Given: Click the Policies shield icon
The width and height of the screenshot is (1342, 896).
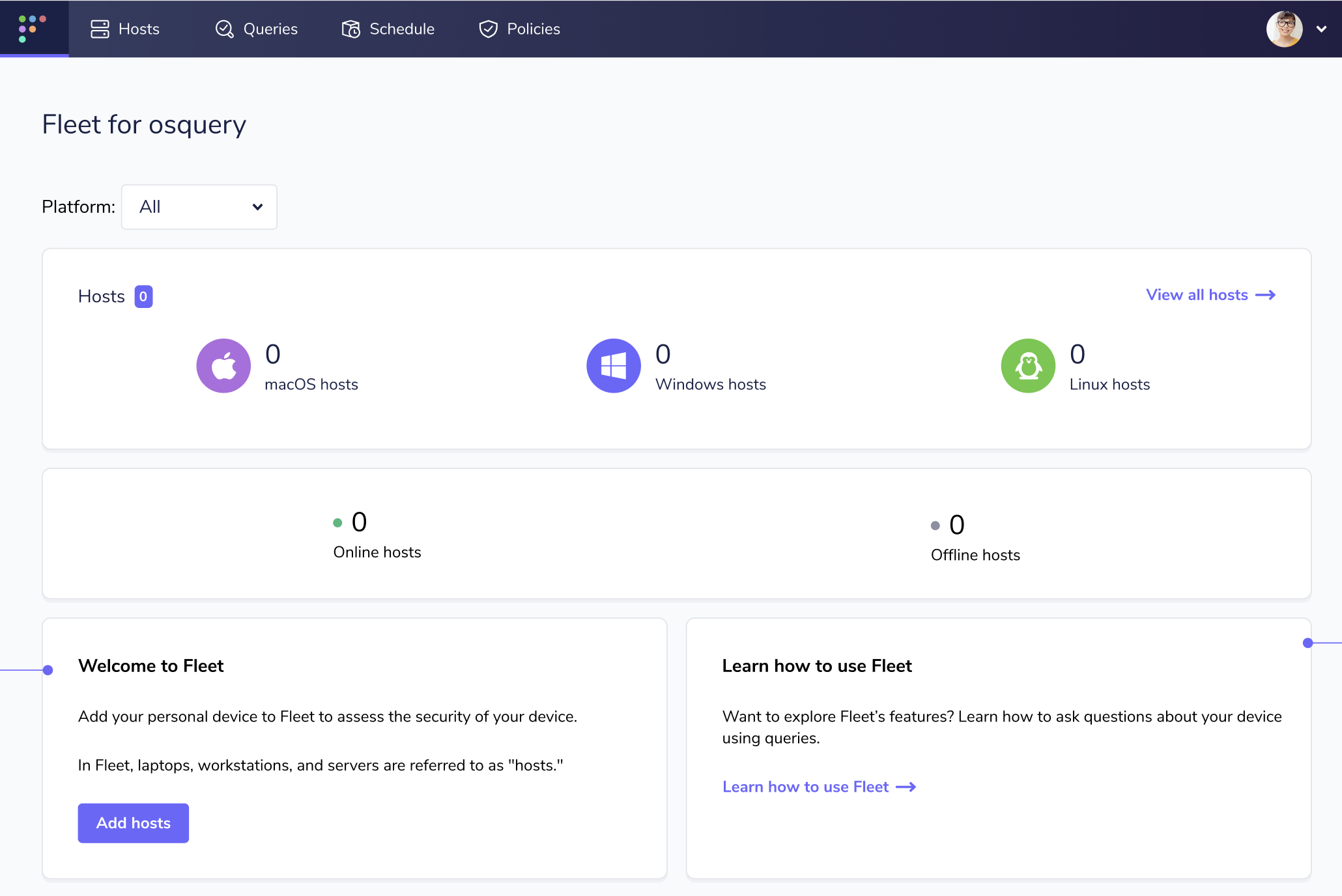Looking at the screenshot, I should click(x=488, y=29).
